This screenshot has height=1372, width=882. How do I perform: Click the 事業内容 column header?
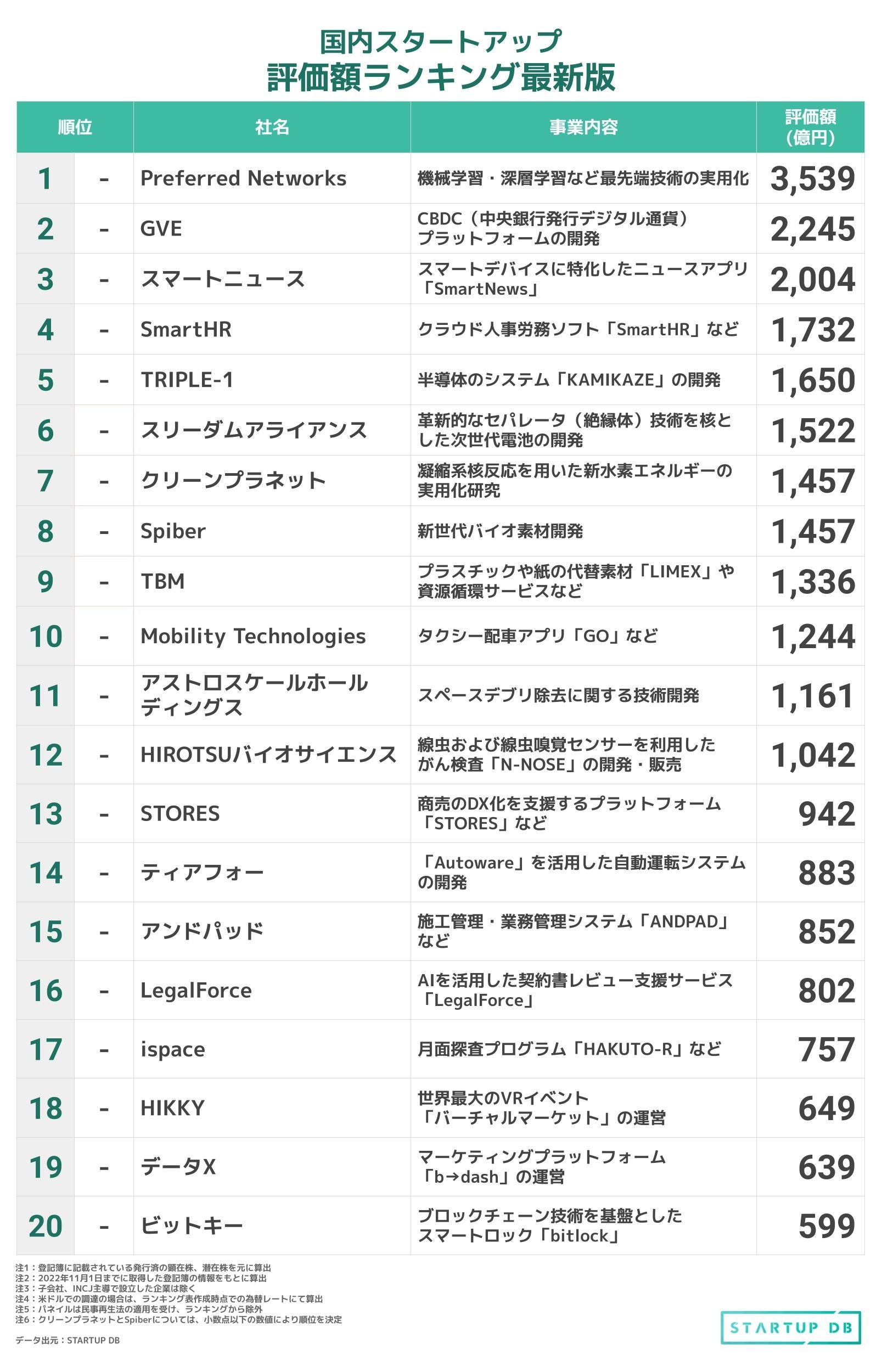pos(583,127)
